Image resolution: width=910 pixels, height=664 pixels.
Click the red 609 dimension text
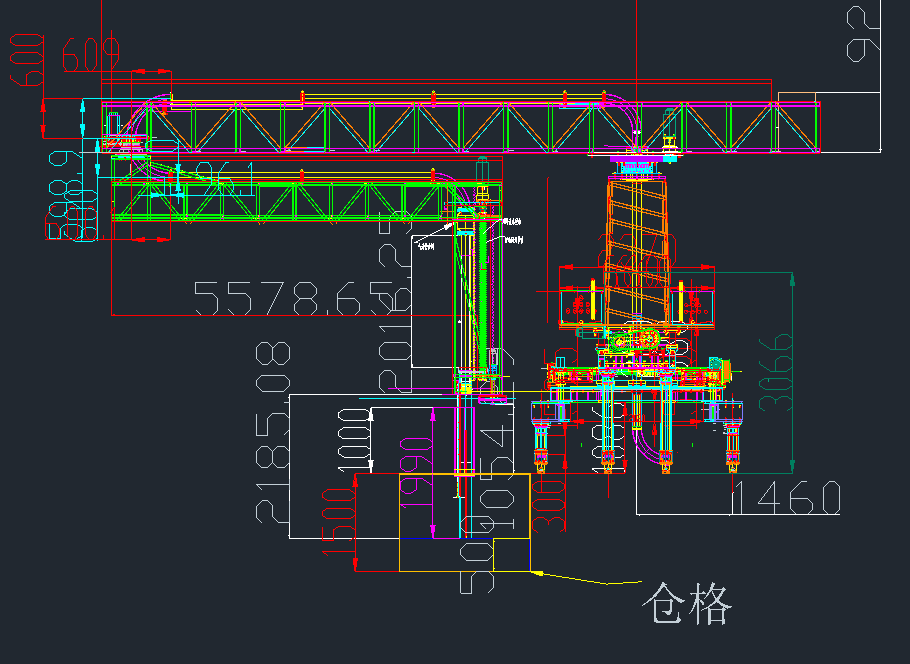click(91, 54)
